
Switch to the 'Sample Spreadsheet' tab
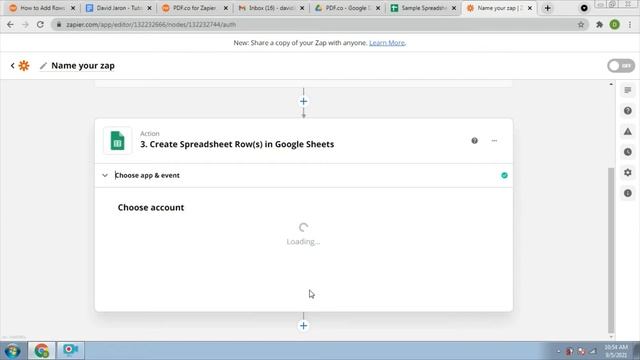click(424, 8)
